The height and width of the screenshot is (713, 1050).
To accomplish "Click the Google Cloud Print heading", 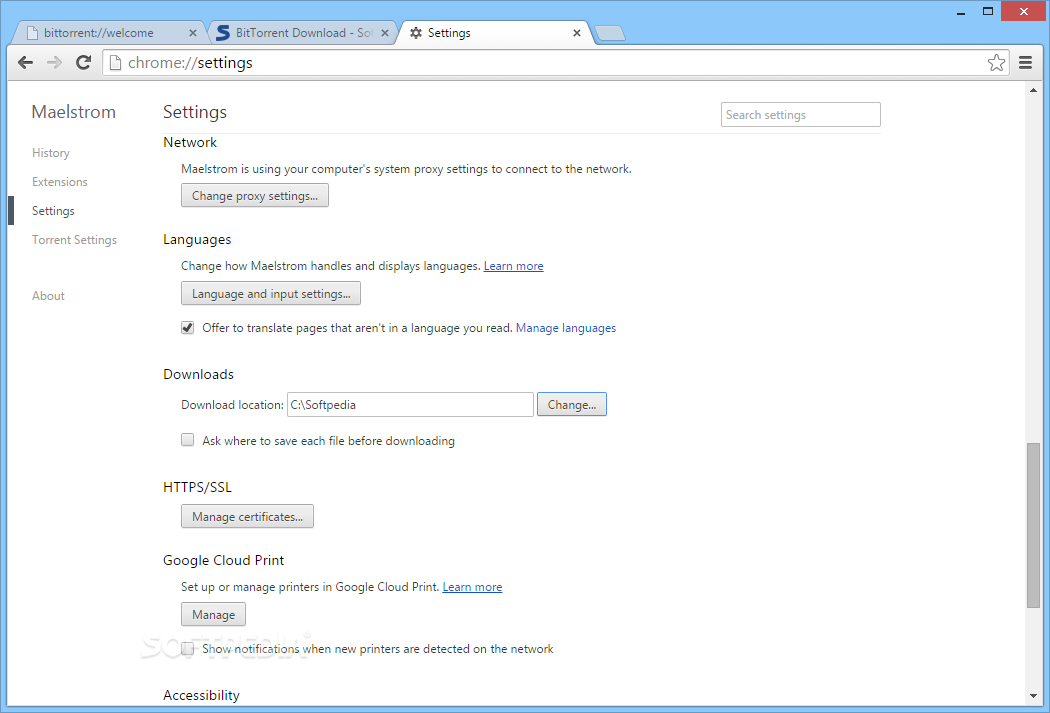I will pos(224,560).
